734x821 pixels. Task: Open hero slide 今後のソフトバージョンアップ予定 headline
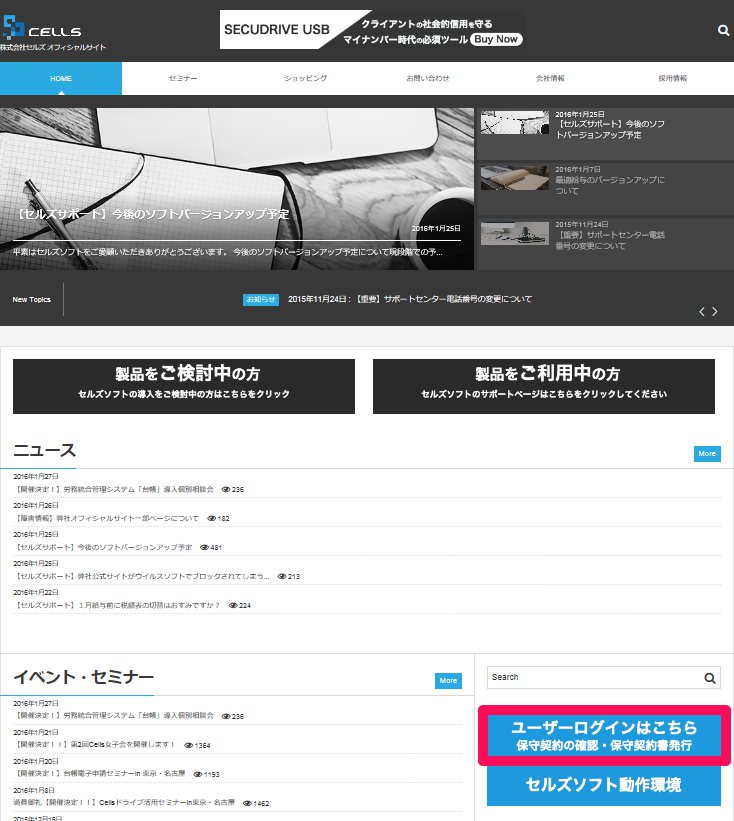click(152, 214)
